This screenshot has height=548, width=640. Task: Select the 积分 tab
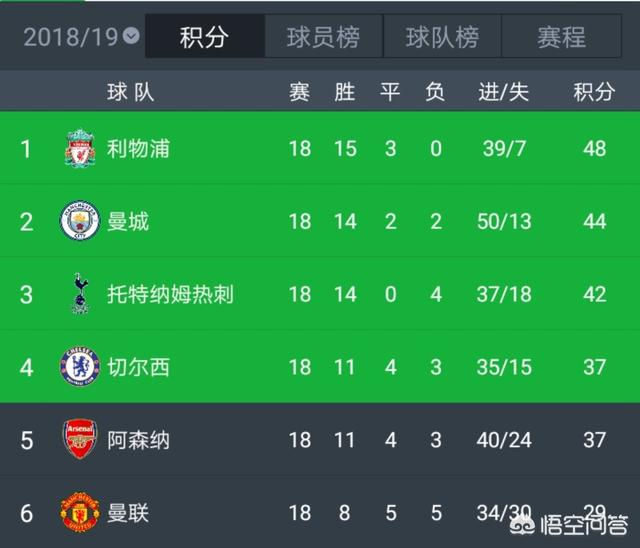click(204, 38)
